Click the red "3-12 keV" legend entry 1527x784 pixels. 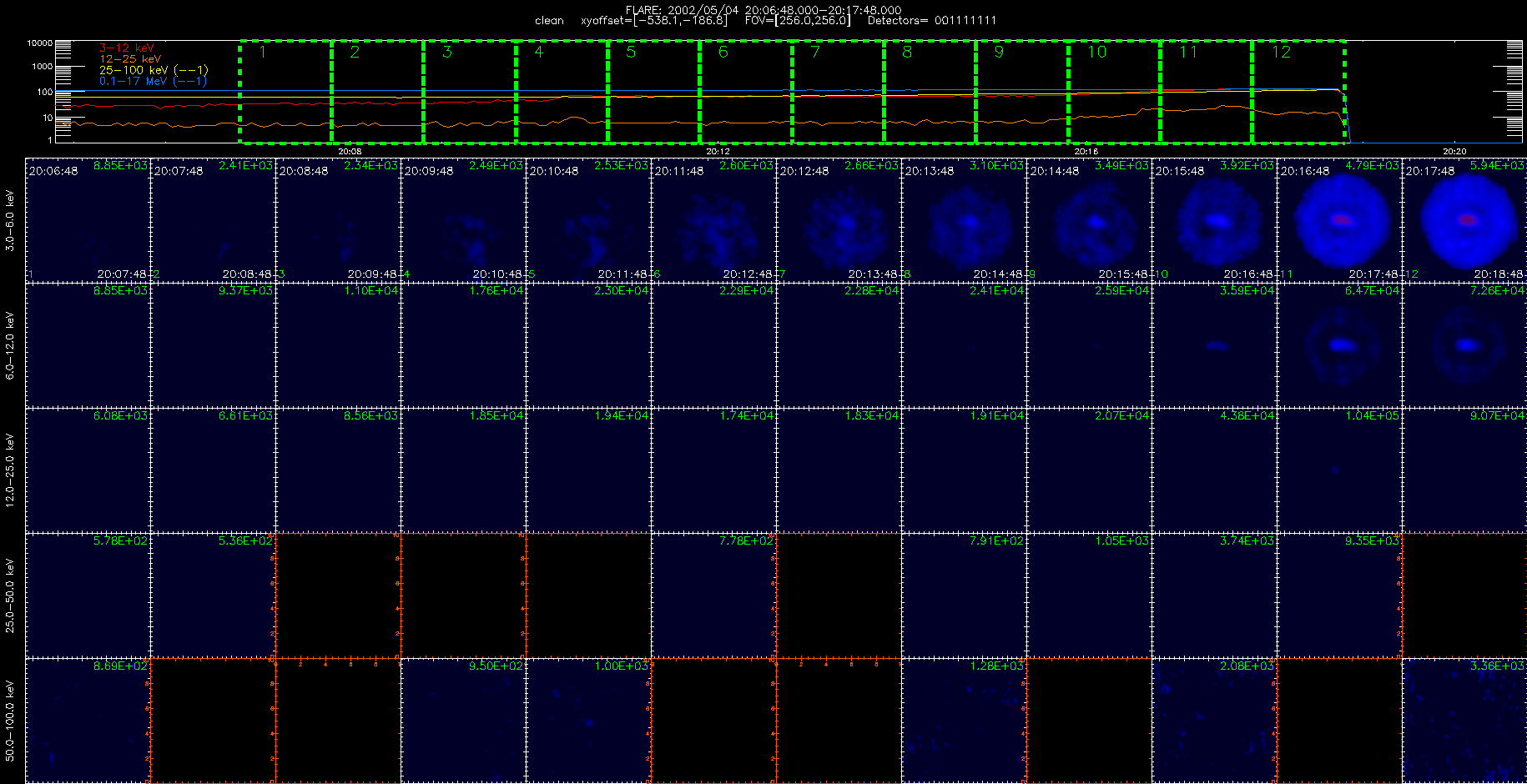coord(126,48)
